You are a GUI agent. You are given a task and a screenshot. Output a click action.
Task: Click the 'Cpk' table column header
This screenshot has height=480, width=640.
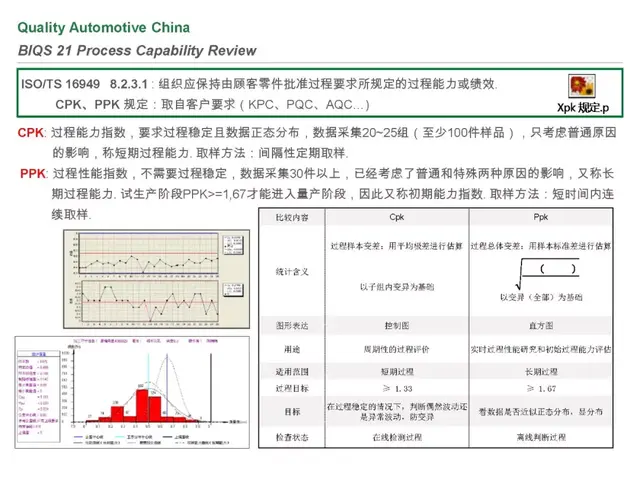(x=396, y=217)
